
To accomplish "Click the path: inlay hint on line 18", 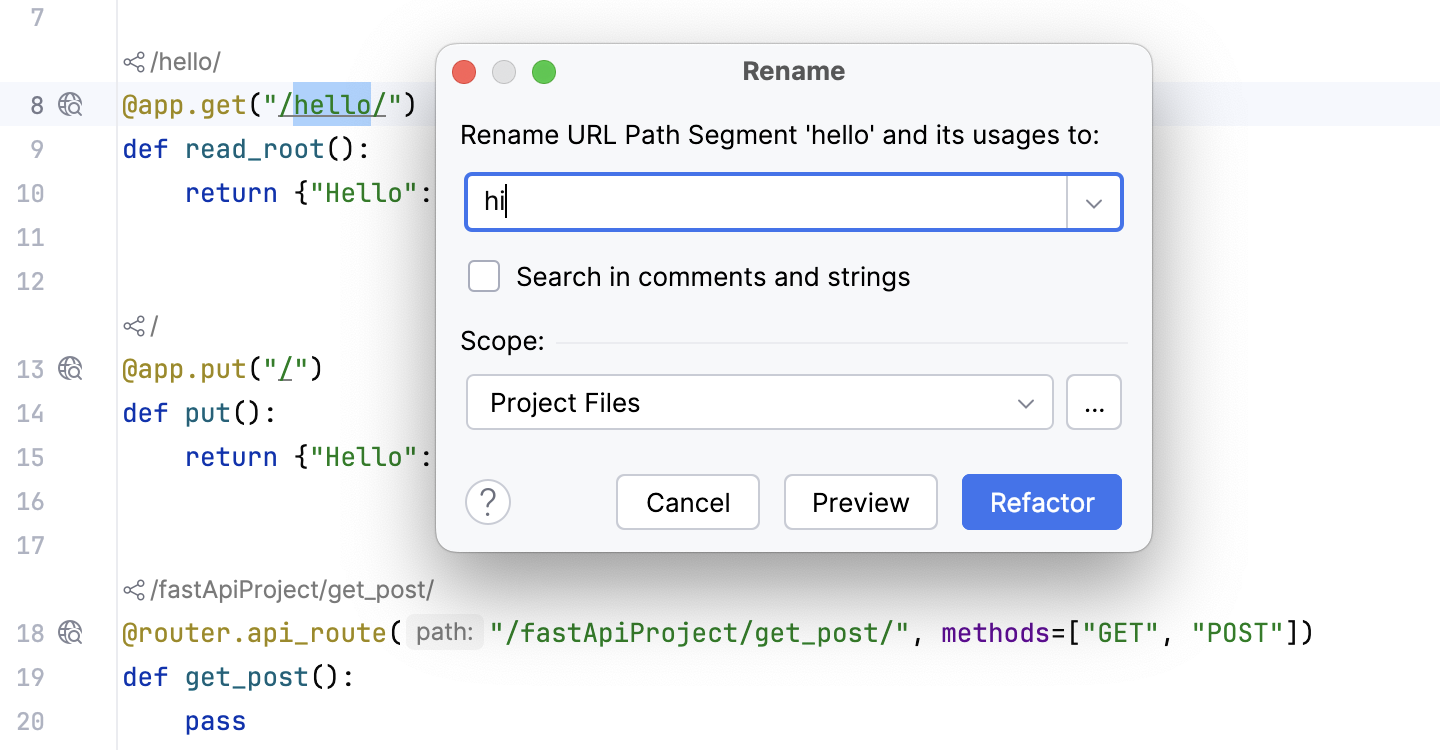I will pos(444,632).
